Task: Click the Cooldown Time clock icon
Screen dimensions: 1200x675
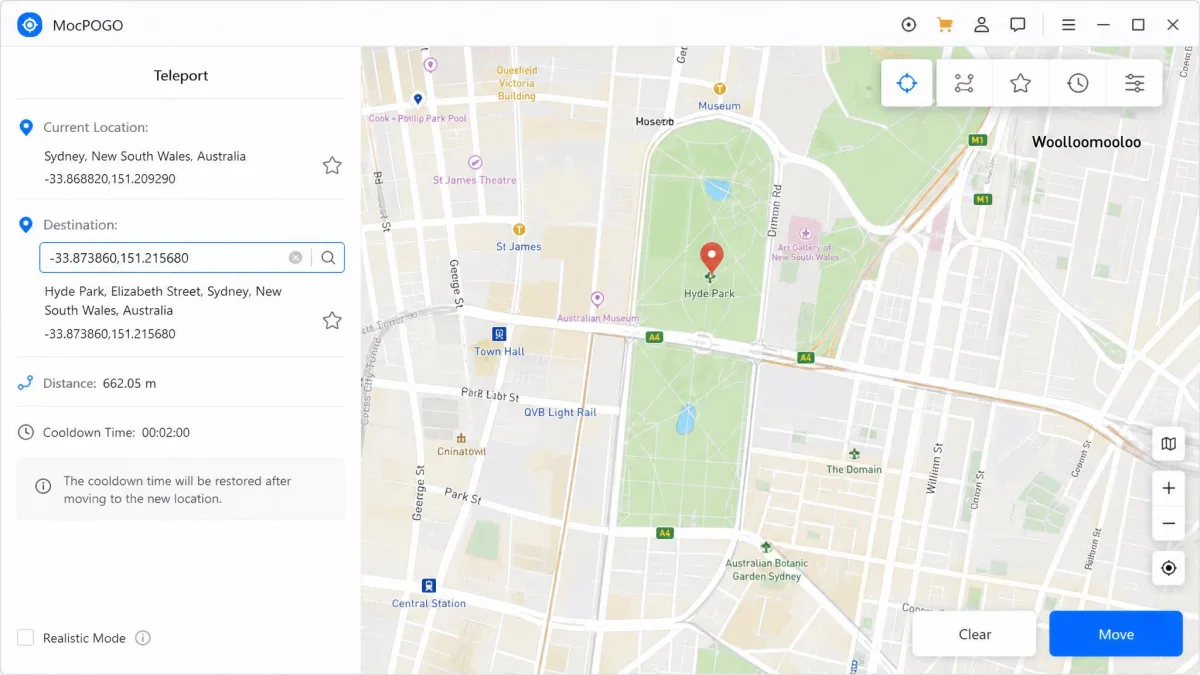Action: pos(26,433)
